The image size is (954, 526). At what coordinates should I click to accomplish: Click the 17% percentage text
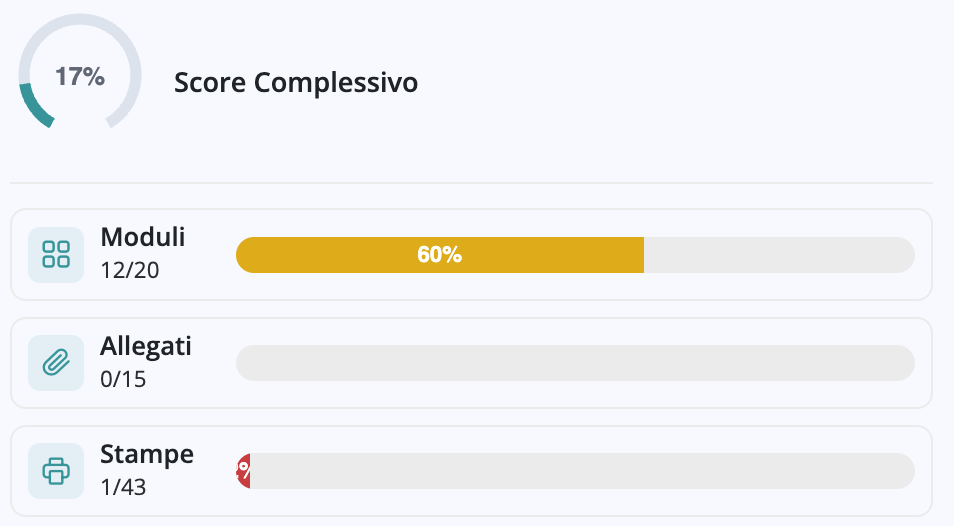tap(80, 77)
